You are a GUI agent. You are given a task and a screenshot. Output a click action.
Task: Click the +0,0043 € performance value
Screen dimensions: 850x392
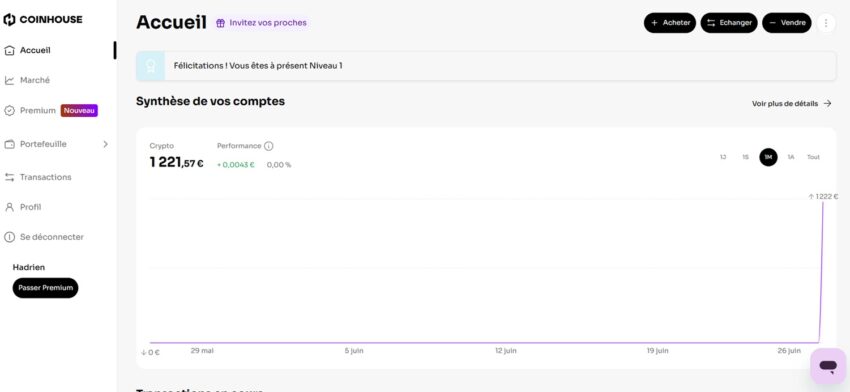pyautogui.click(x=236, y=165)
